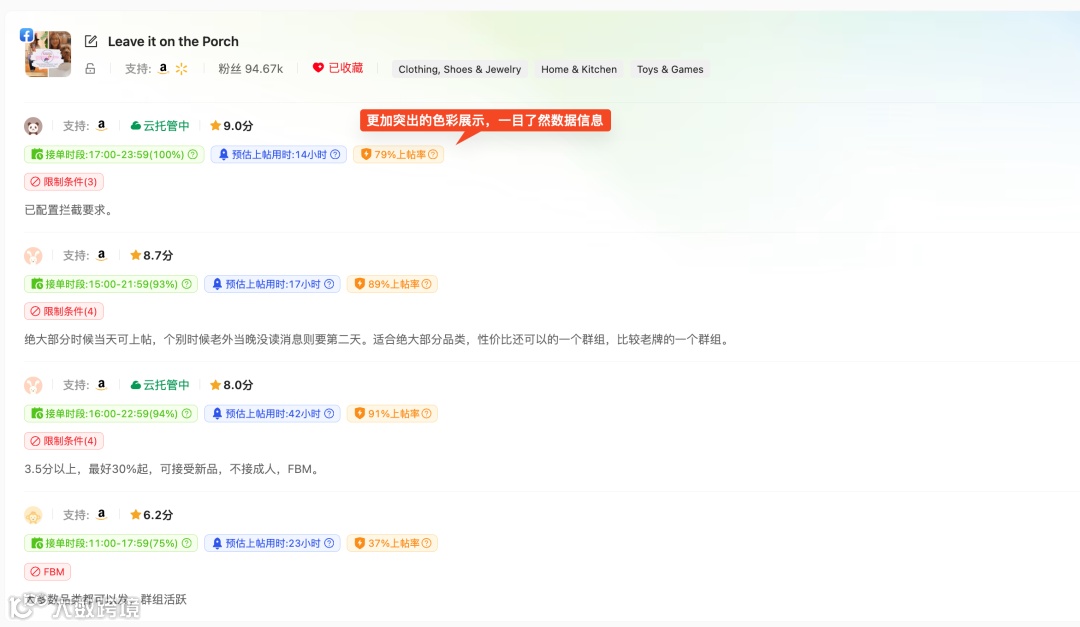The image size is (1080, 627).
Task: Click the 8.7分 star rating
Action: 152,255
